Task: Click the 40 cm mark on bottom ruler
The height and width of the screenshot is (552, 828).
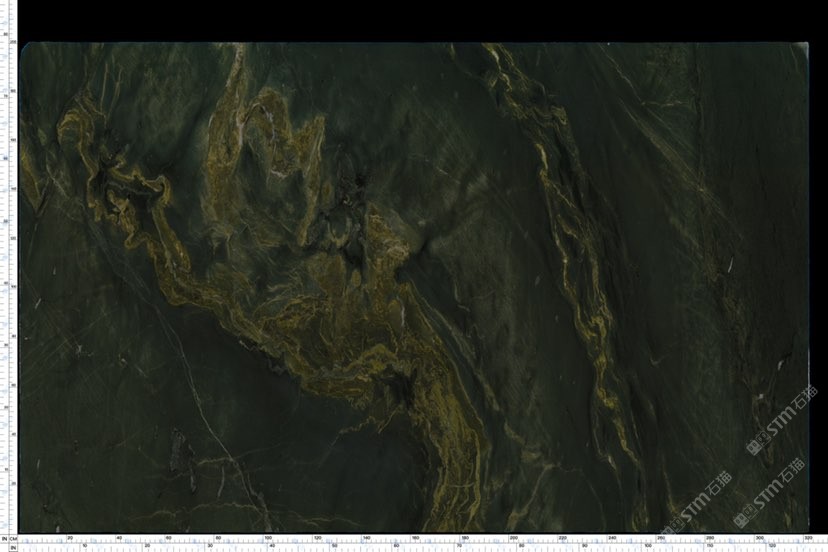Action: [x=119, y=538]
